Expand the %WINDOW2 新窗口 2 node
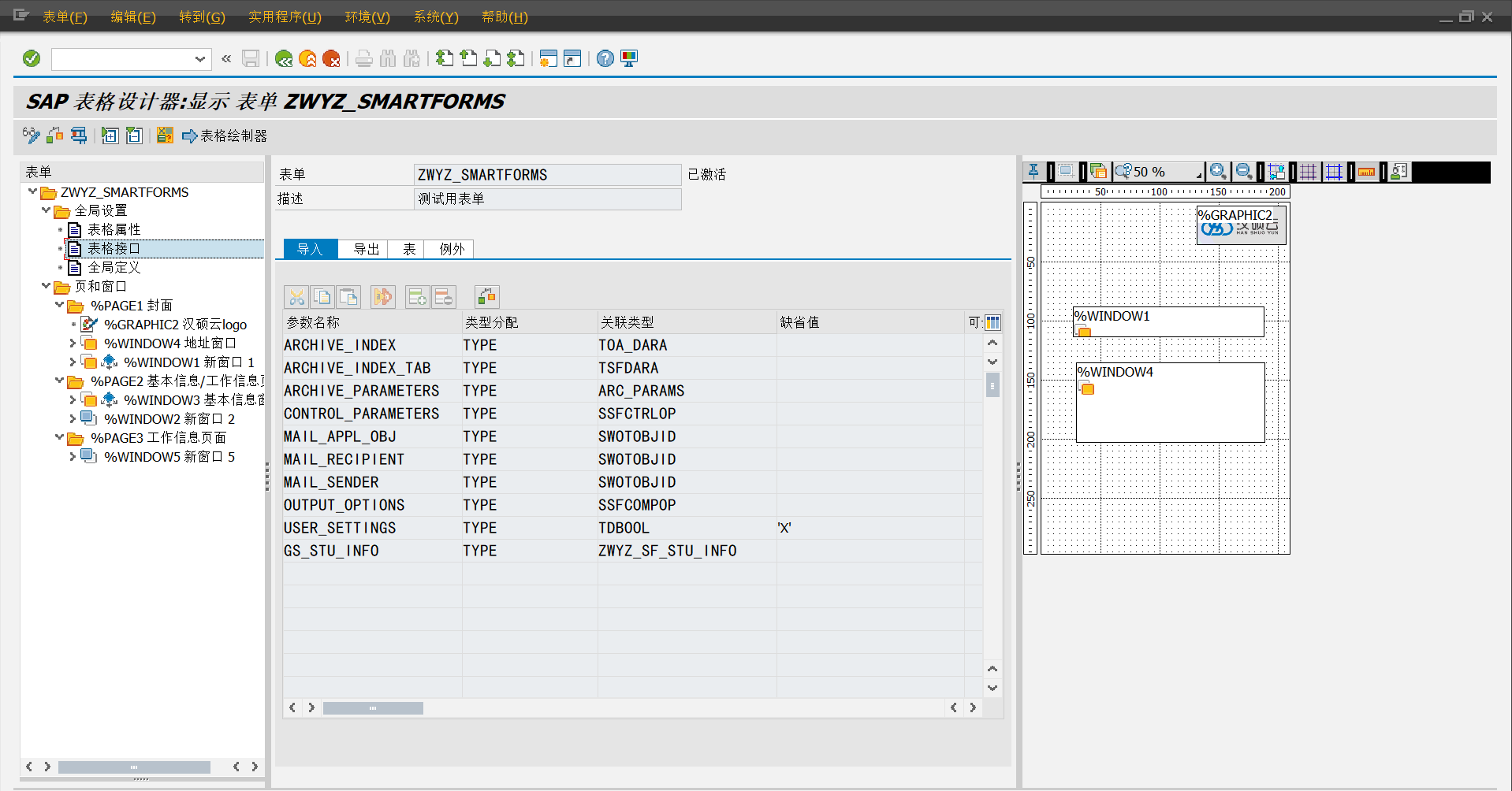Image resolution: width=1512 pixels, height=791 pixels. click(73, 419)
